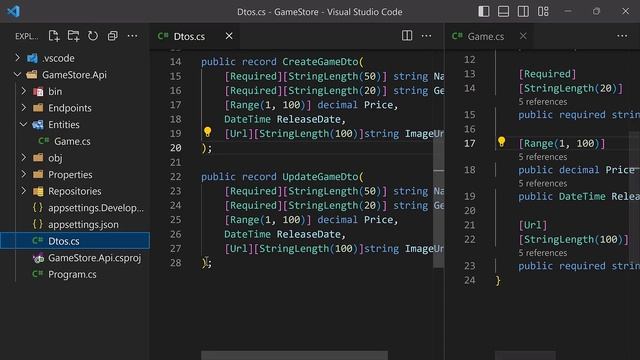Click ReleaseDate on line 18 of Dtos.cs
The width and height of the screenshot is (640, 360).
(308, 119)
